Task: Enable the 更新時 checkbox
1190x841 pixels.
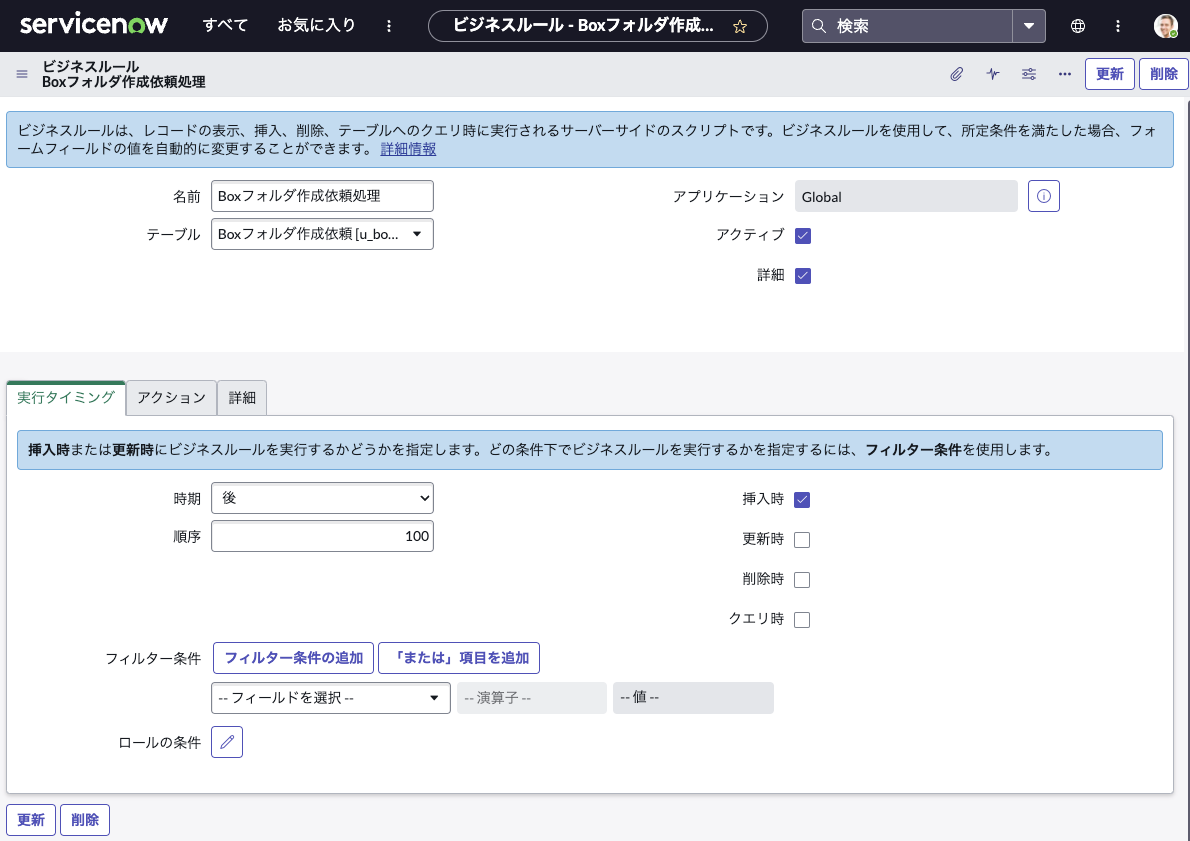Action: (802, 539)
